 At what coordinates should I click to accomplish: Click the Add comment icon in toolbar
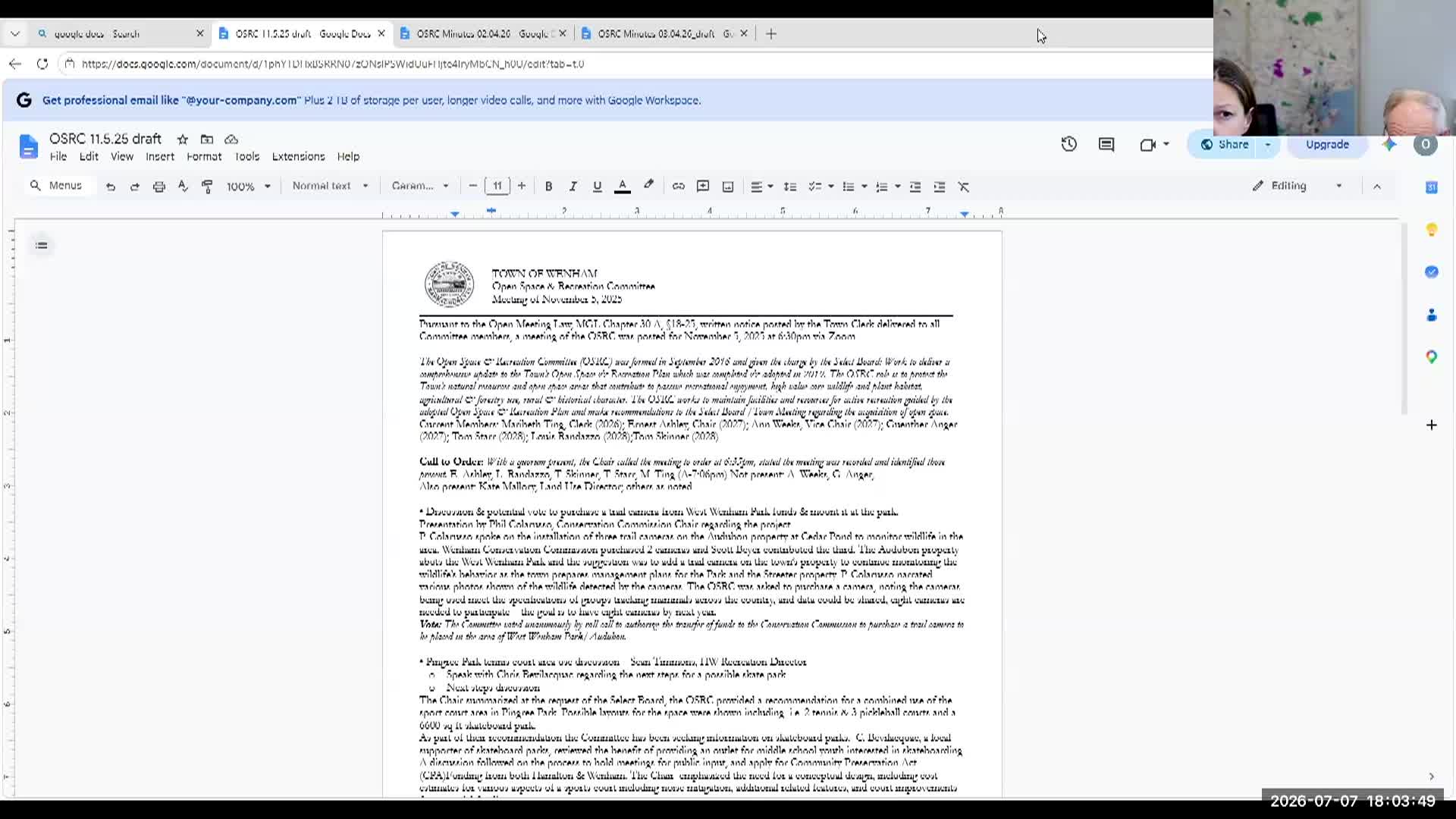point(703,187)
